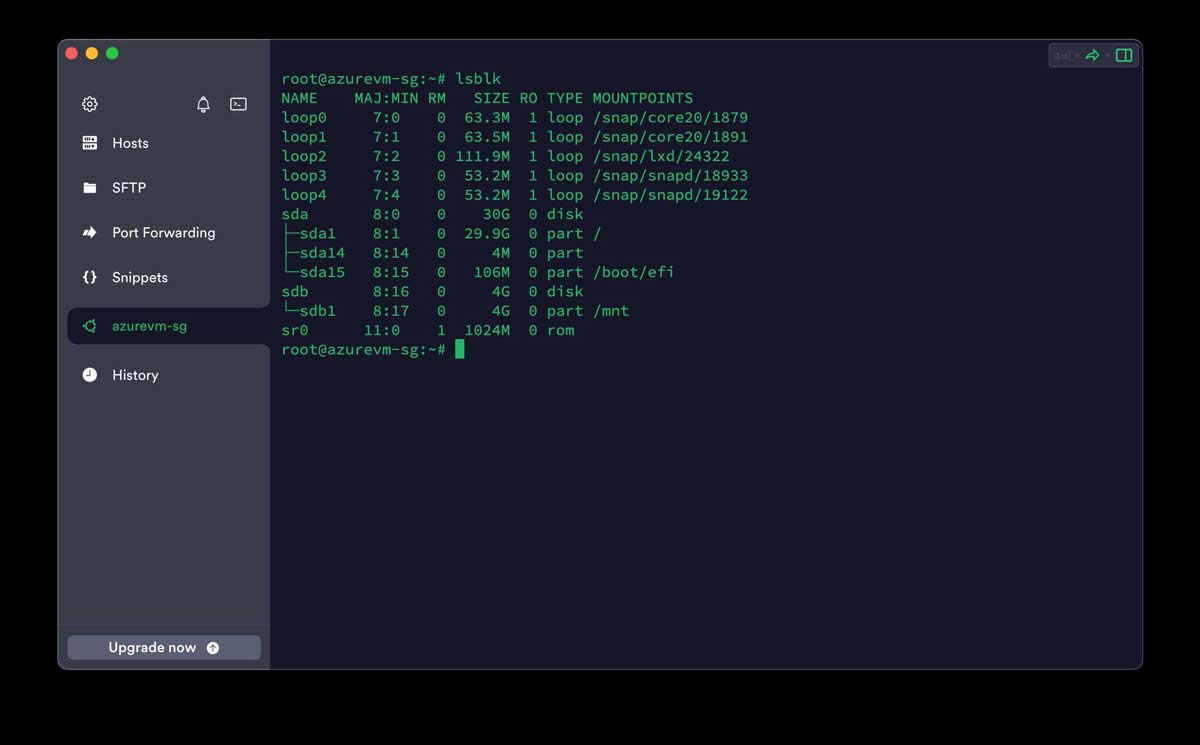1200x745 pixels.
Task: Click the '30G' size value
Action: 496,214
